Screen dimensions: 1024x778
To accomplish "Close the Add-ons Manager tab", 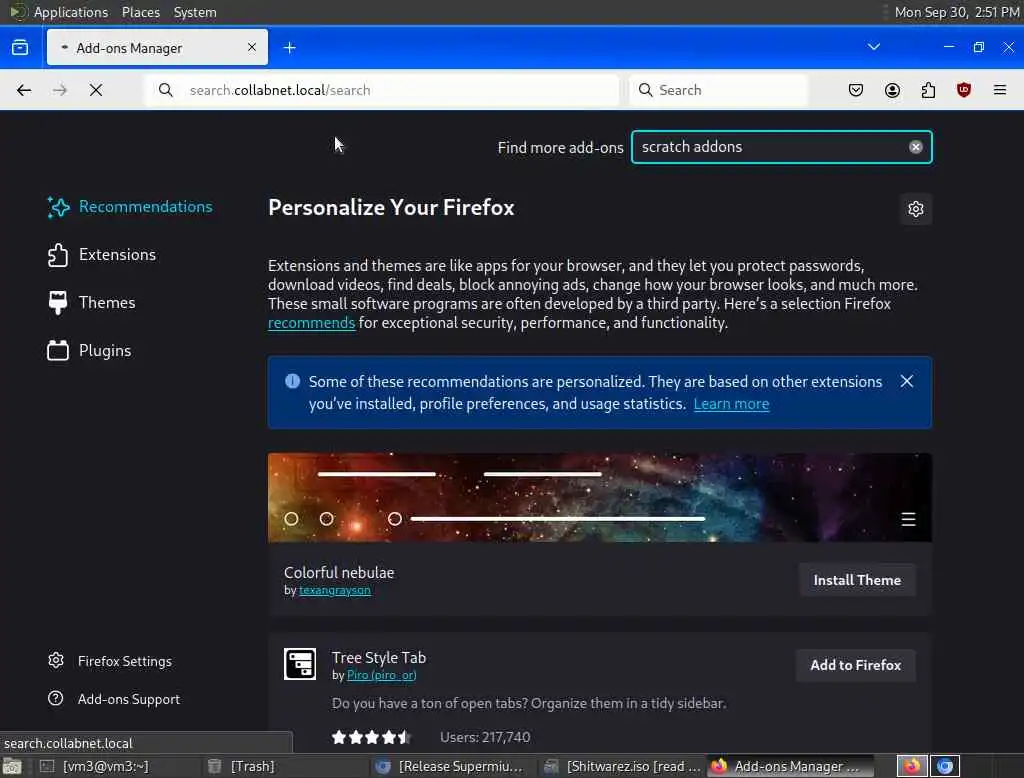I will (x=252, y=47).
